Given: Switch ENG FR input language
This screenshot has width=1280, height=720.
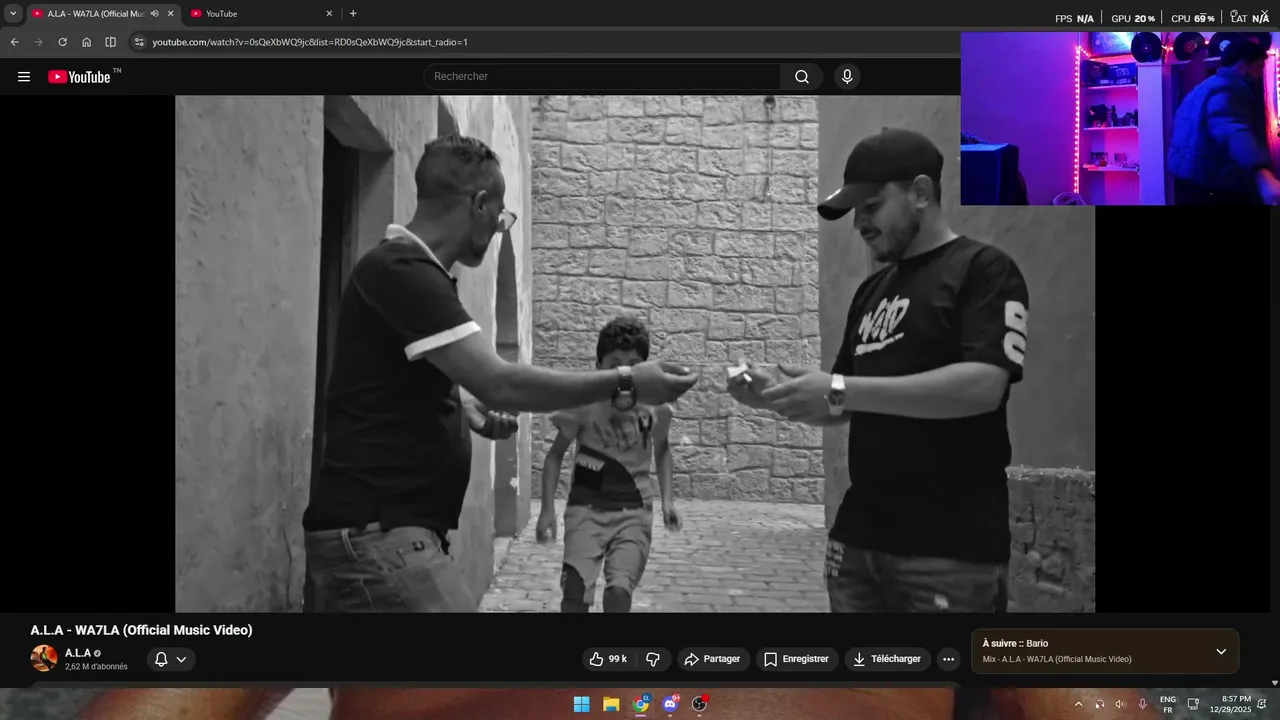Looking at the screenshot, I should (1167, 704).
